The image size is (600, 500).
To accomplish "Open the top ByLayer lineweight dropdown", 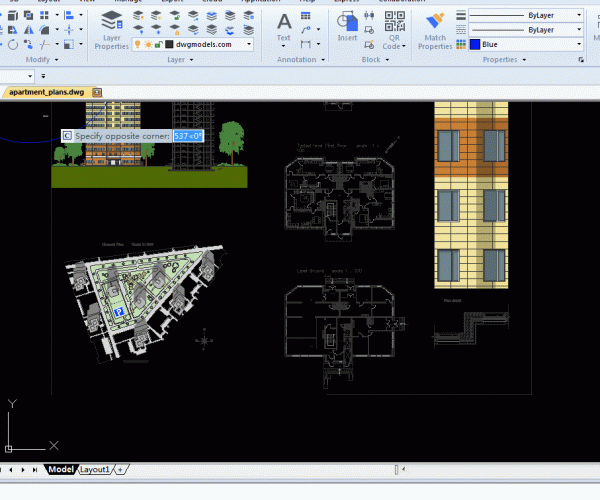I will tap(579, 15).
